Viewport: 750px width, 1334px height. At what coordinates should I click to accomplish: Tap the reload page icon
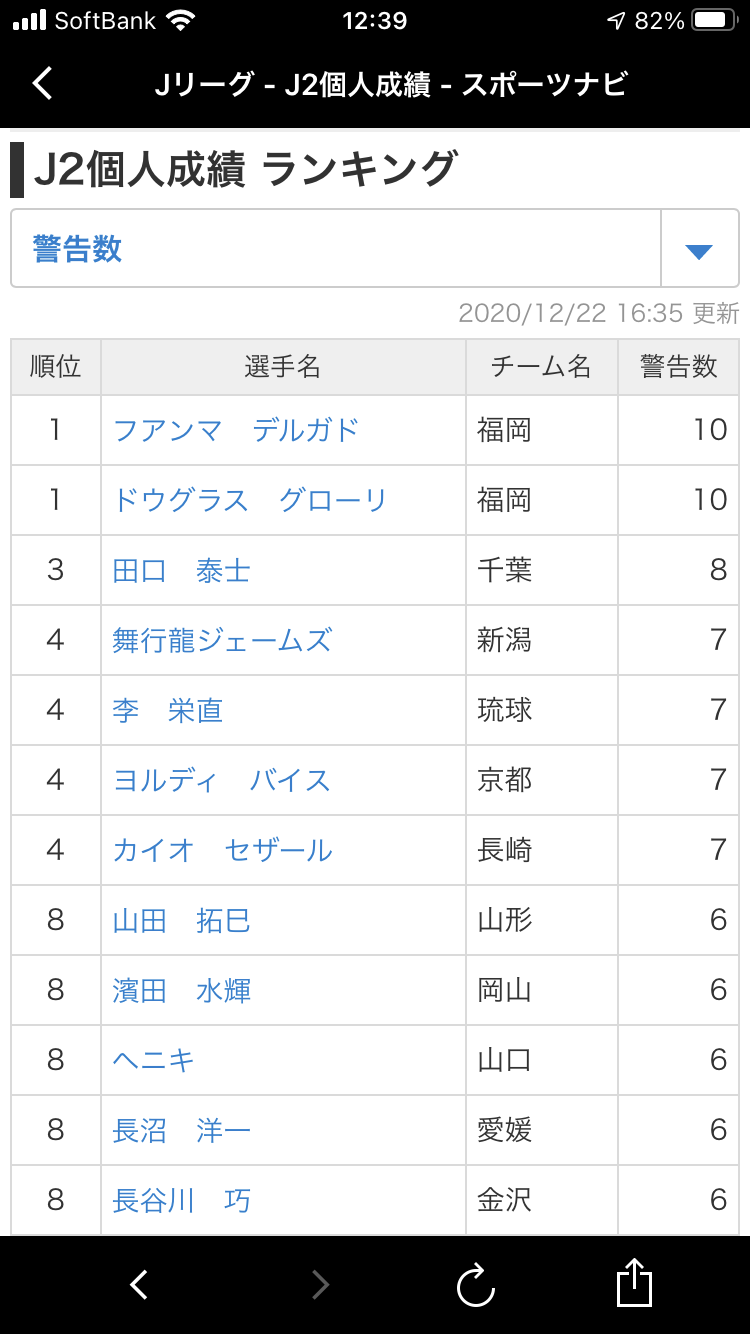click(476, 1284)
